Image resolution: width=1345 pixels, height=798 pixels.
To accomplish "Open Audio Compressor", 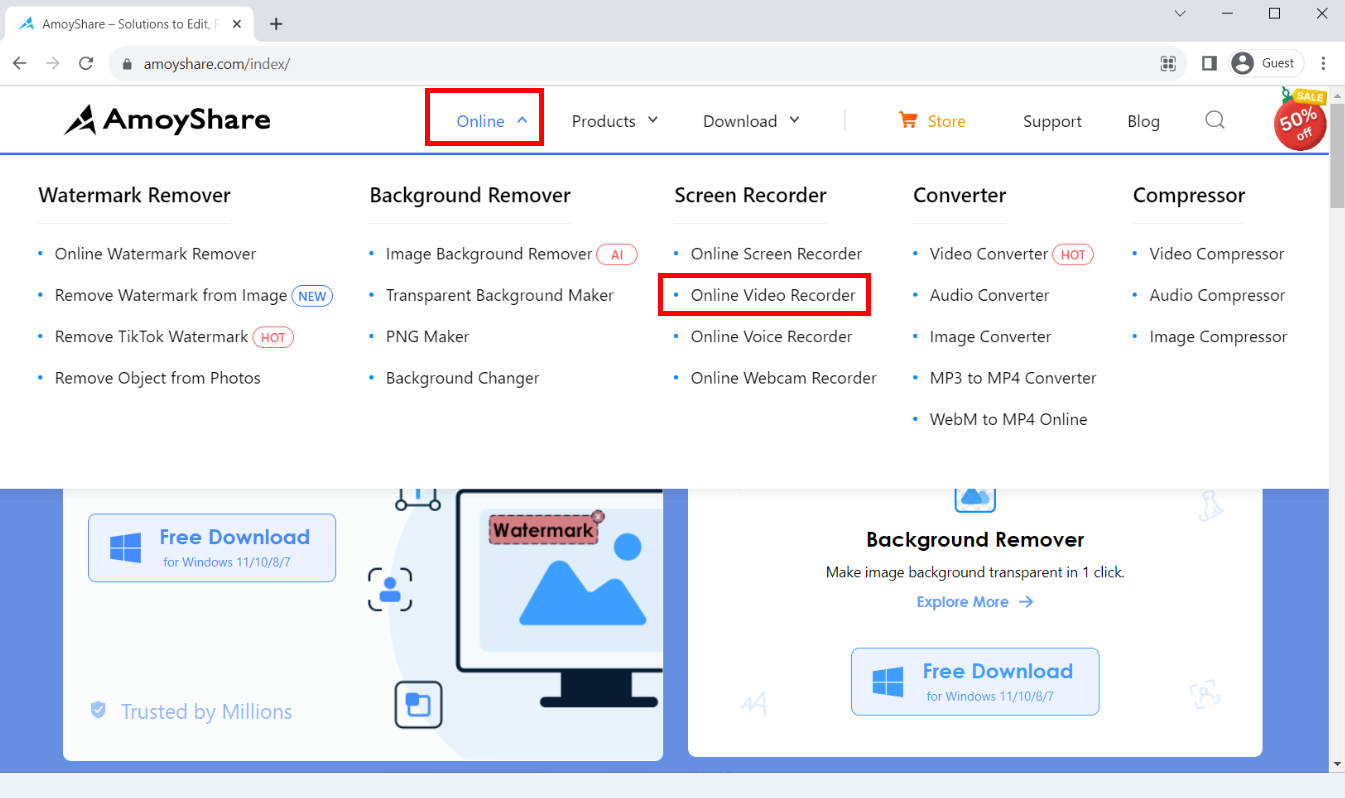I will click(1217, 295).
